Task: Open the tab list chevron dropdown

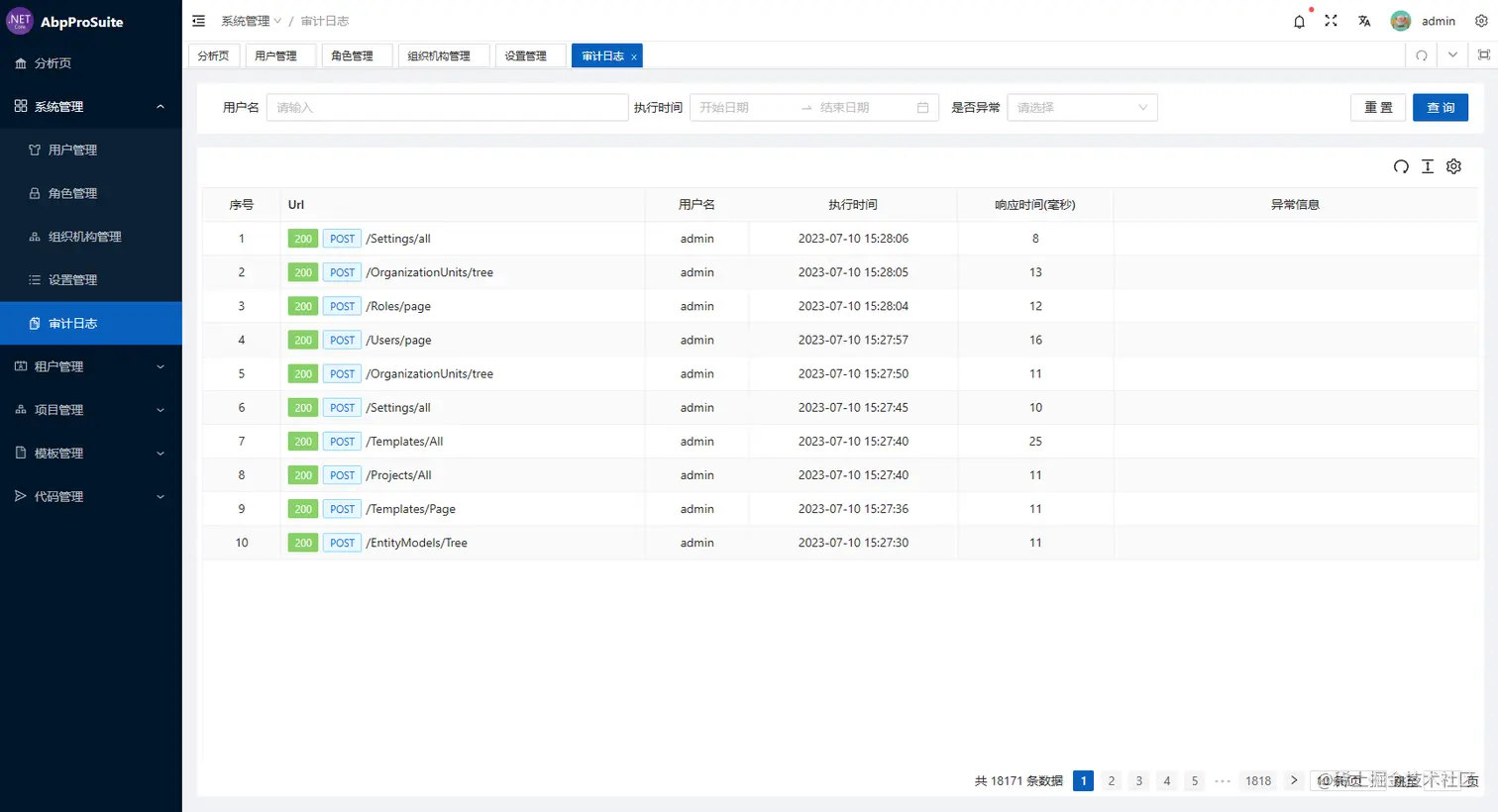Action: pos(1452,55)
